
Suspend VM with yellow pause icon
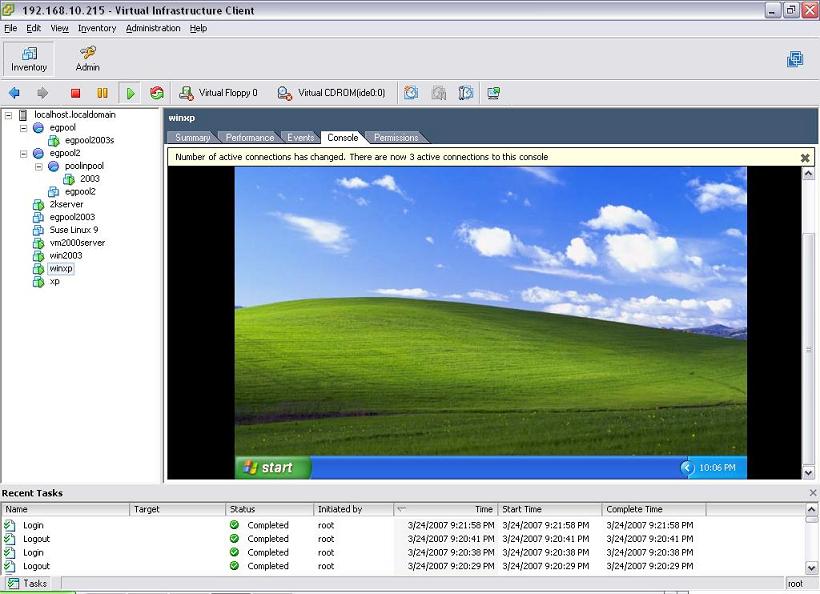click(x=102, y=93)
